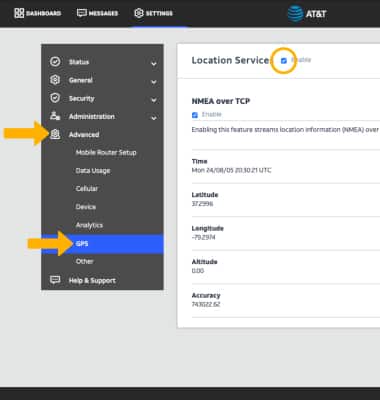Click the AT&T globe logo
Viewport: 380px width, 400px height.
pos(295,14)
